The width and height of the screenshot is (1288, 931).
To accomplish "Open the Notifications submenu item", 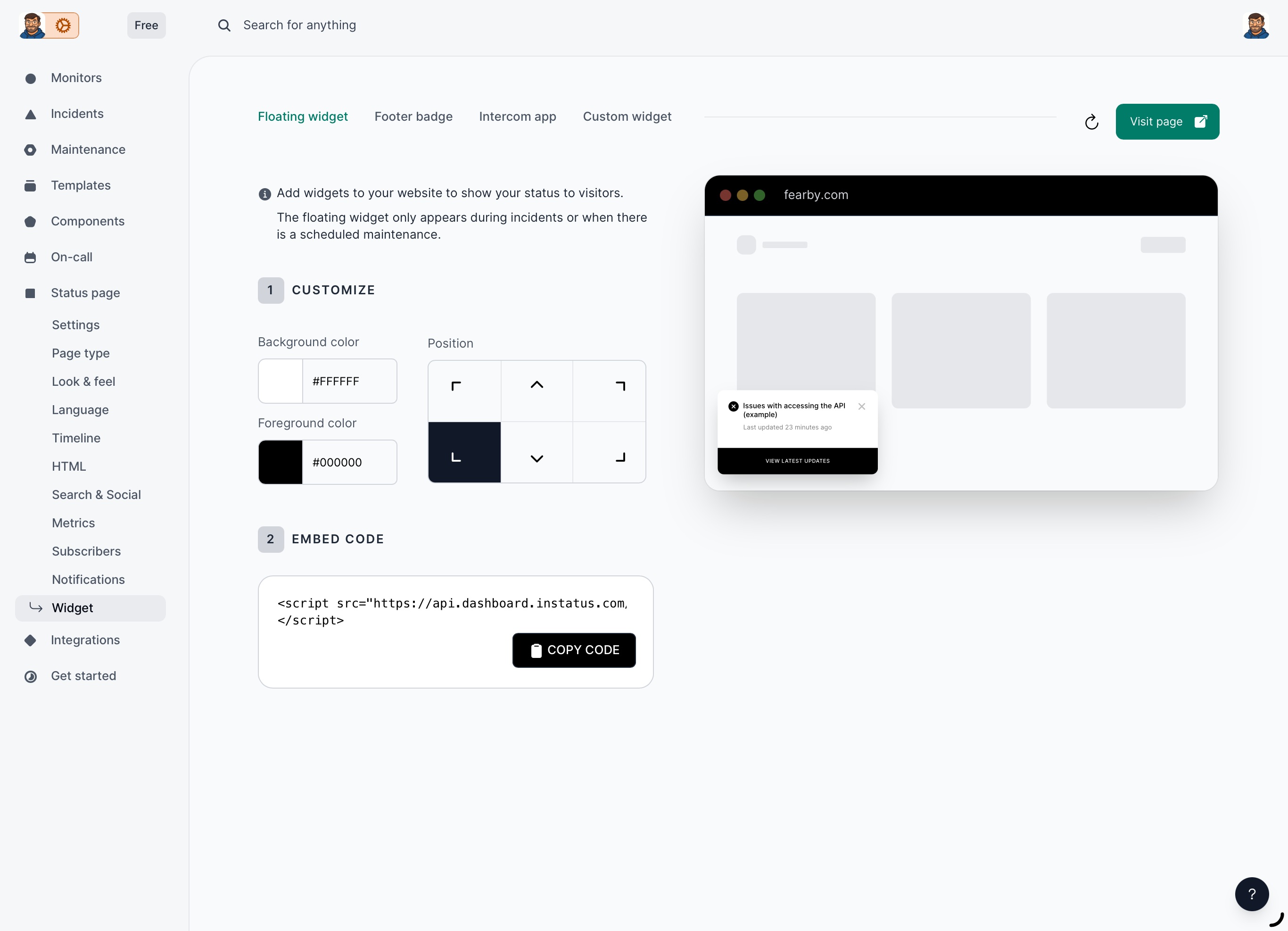I will 88,579.
